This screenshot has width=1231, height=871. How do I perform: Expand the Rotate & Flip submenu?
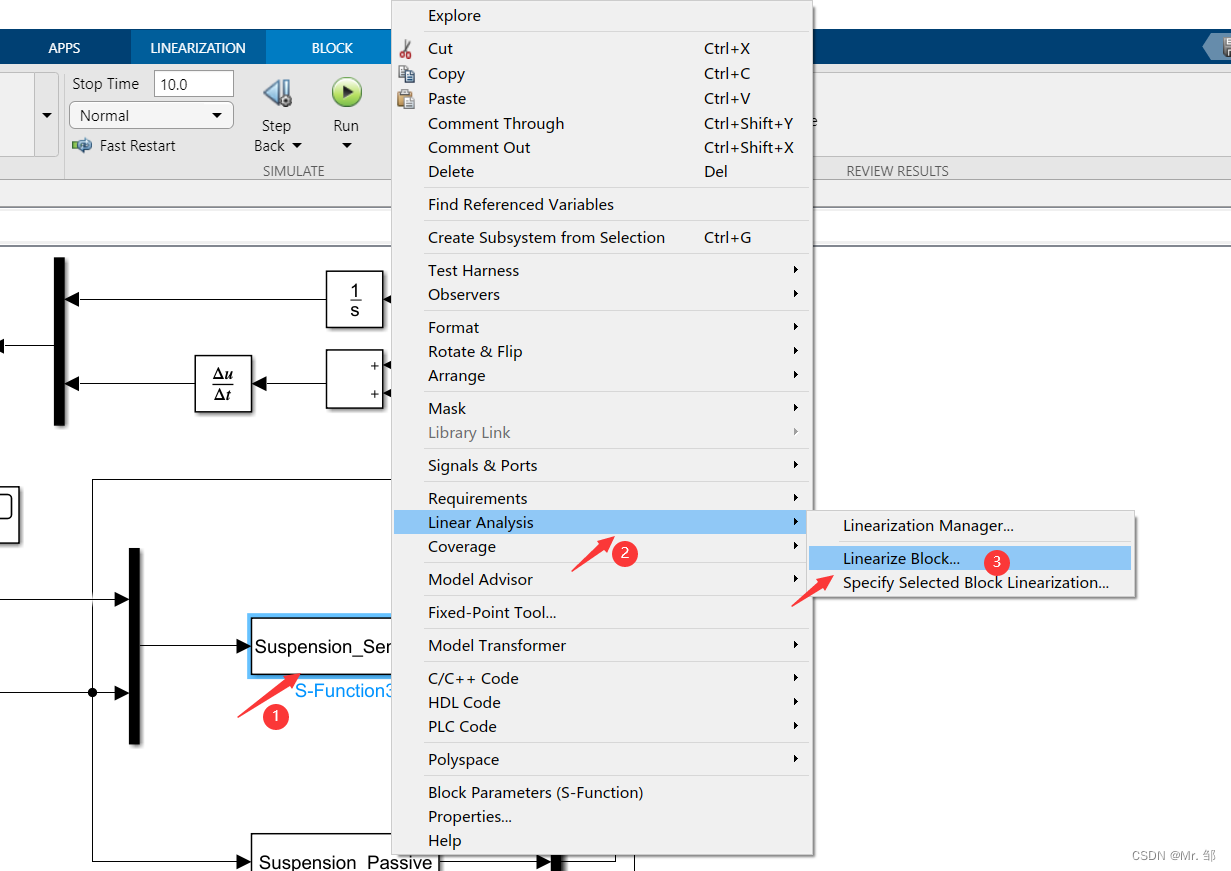point(602,351)
